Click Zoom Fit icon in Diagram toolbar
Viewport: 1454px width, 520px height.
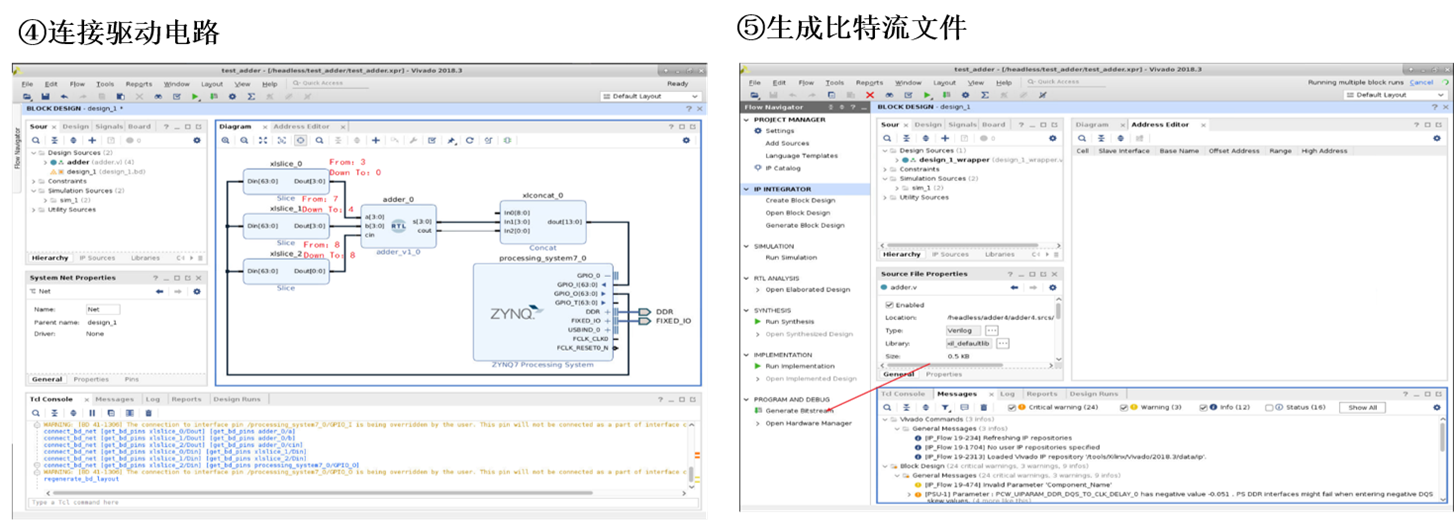tap(263, 140)
